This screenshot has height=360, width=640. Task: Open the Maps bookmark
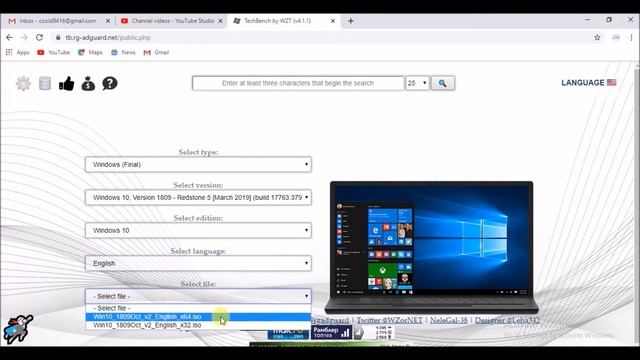click(91, 52)
